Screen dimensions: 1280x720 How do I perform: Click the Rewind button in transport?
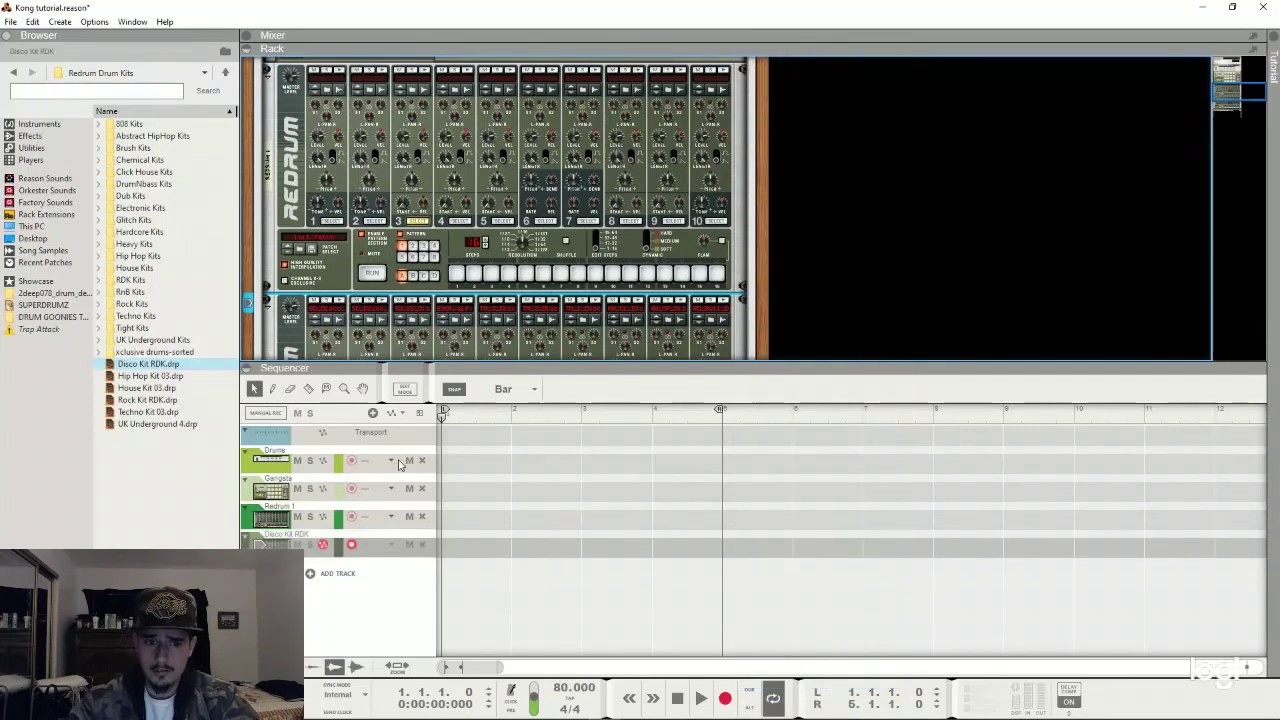pyautogui.click(x=629, y=699)
